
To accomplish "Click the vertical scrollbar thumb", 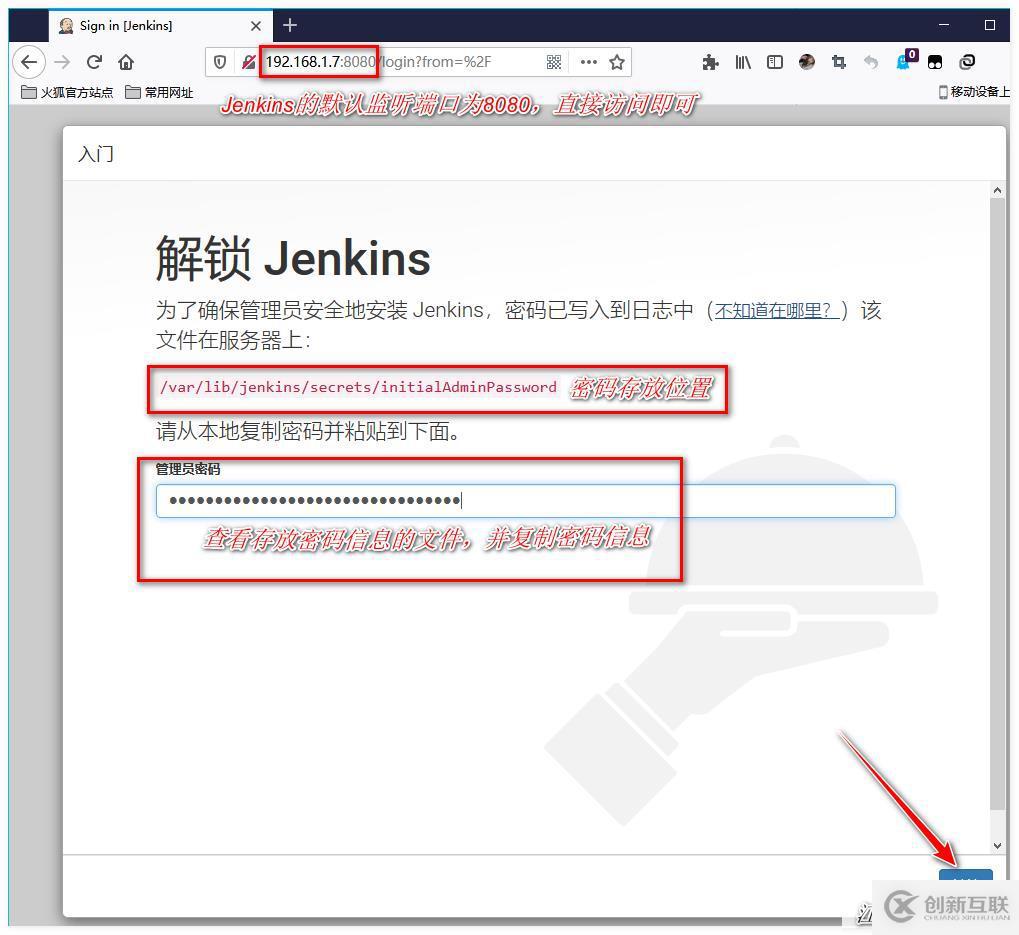I will coord(997,504).
